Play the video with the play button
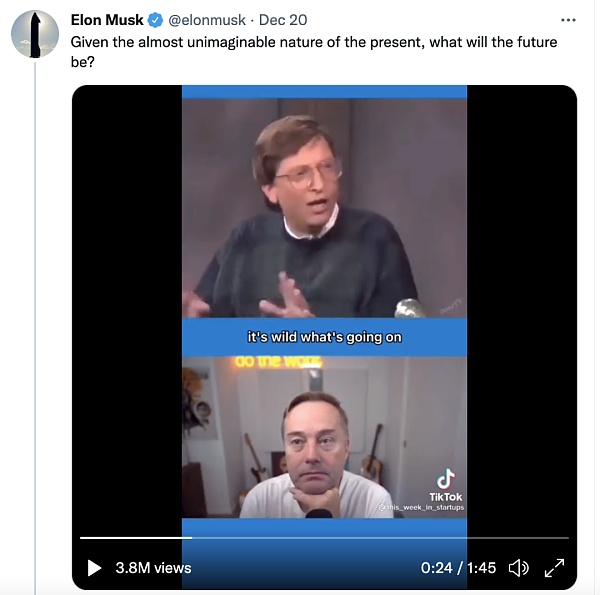This screenshot has height=595, width=600. 94,568
